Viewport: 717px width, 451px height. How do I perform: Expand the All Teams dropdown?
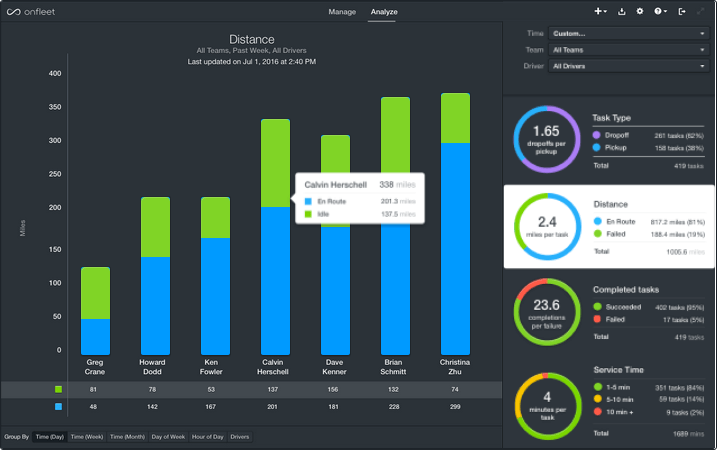[629, 50]
